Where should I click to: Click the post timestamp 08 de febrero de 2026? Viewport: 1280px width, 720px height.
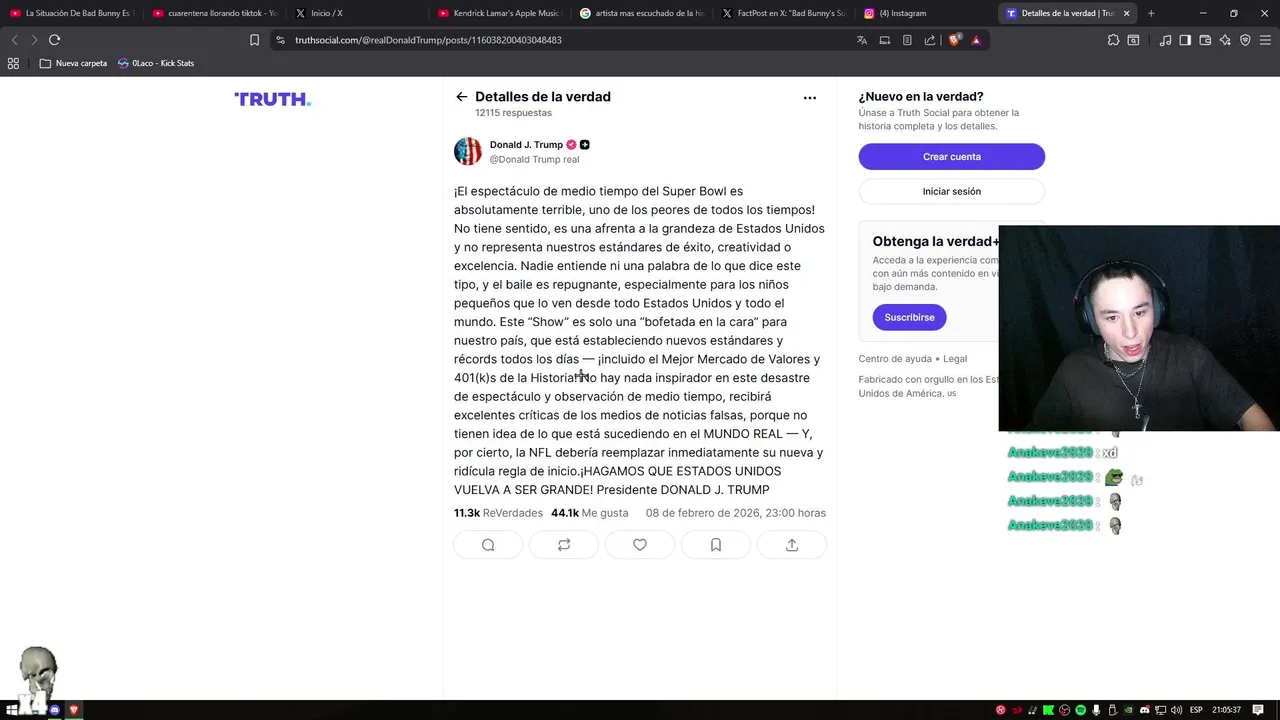[736, 513]
